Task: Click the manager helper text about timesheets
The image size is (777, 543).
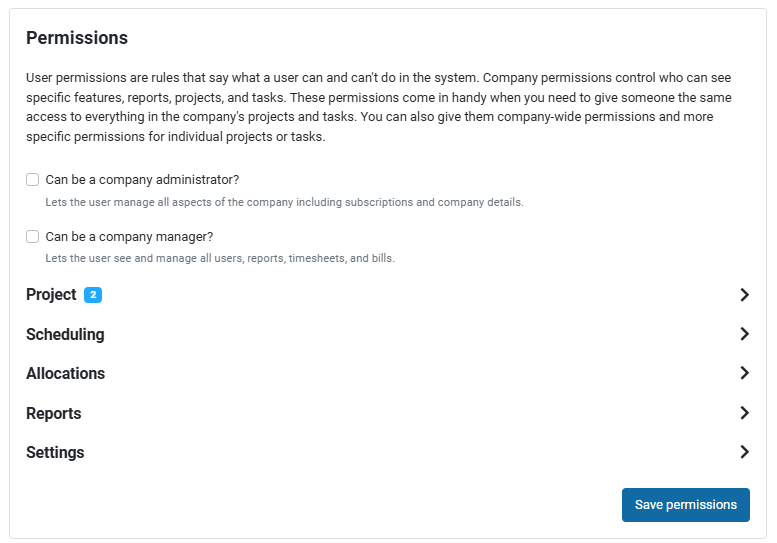Action: pyautogui.click(x=220, y=258)
